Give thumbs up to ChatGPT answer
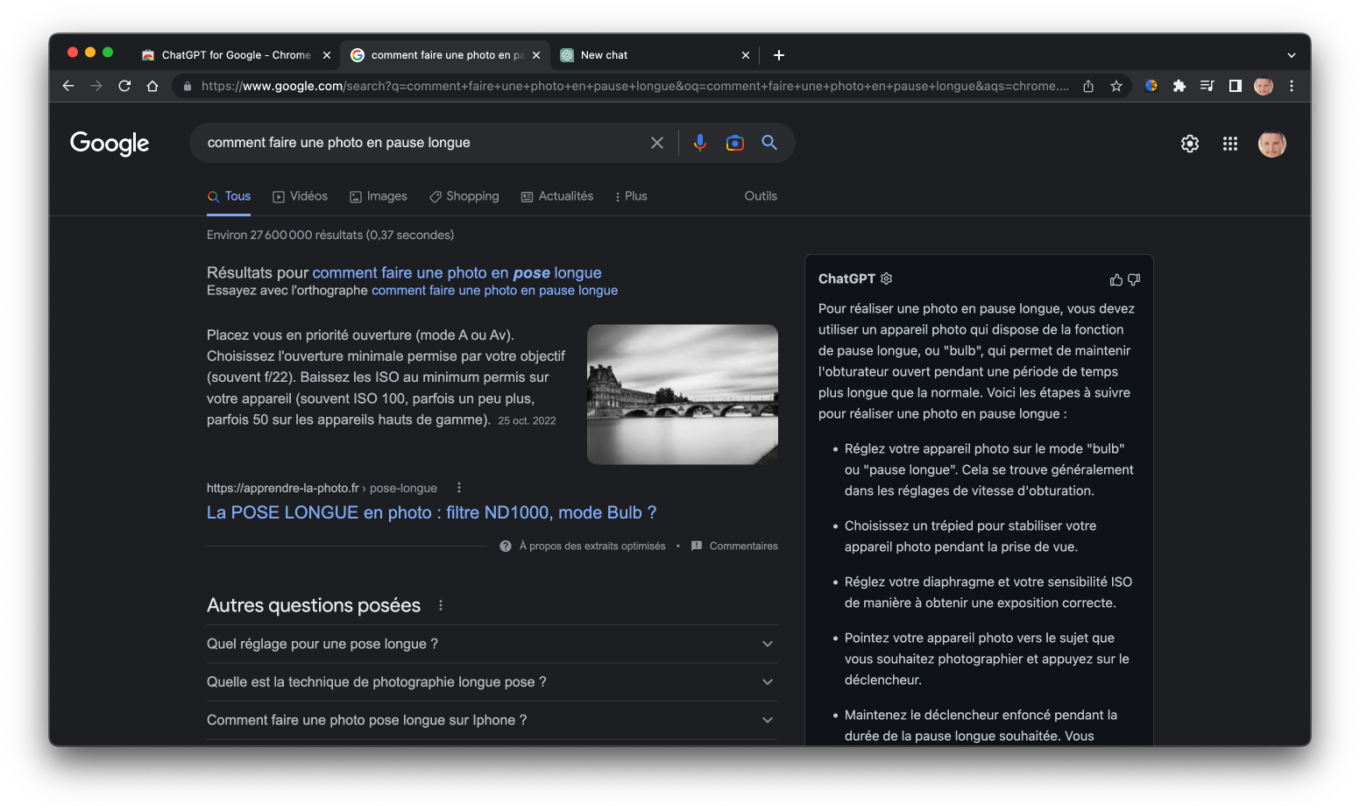This screenshot has height=811, width=1360. coord(1116,280)
